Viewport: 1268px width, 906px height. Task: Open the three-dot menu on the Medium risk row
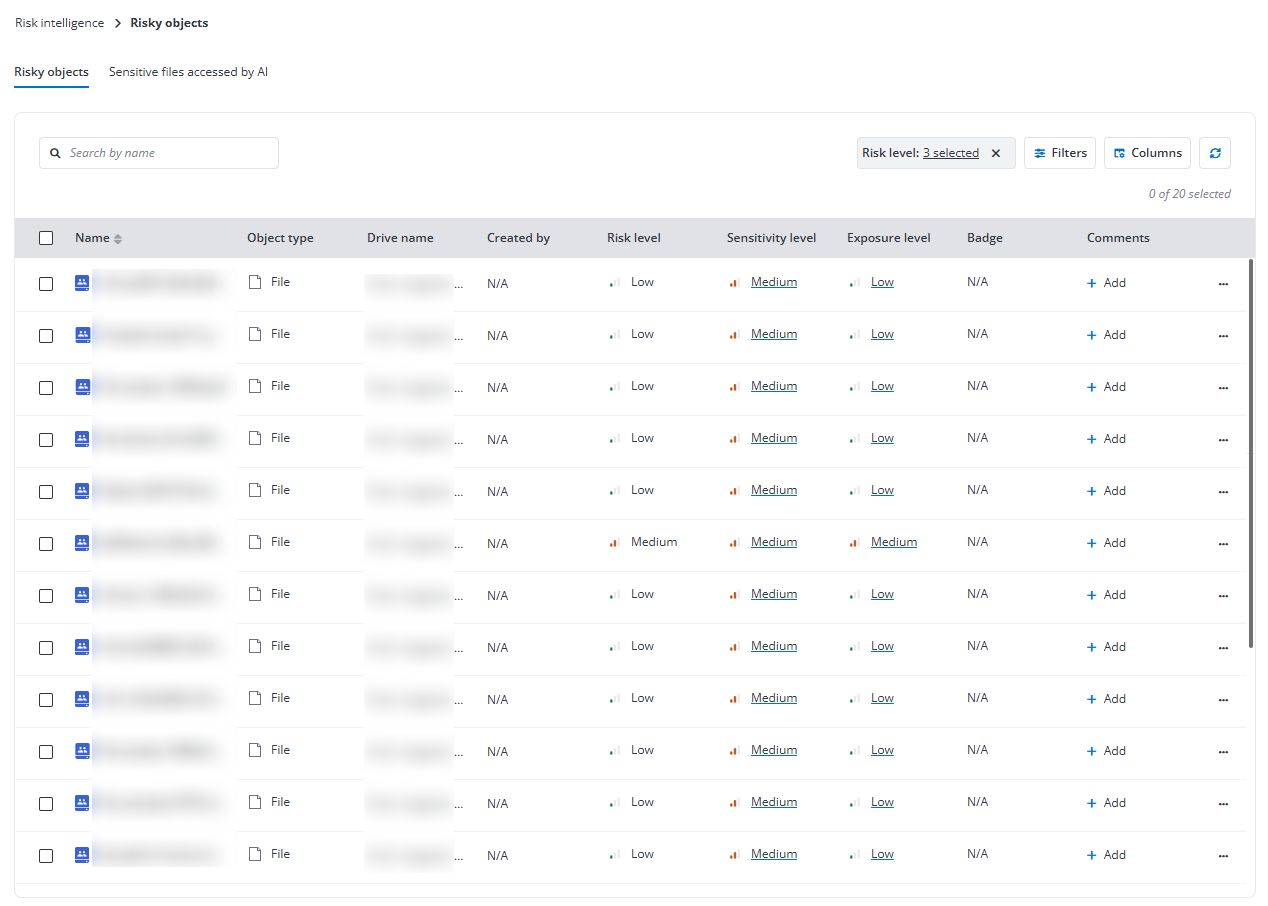pos(1223,544)
